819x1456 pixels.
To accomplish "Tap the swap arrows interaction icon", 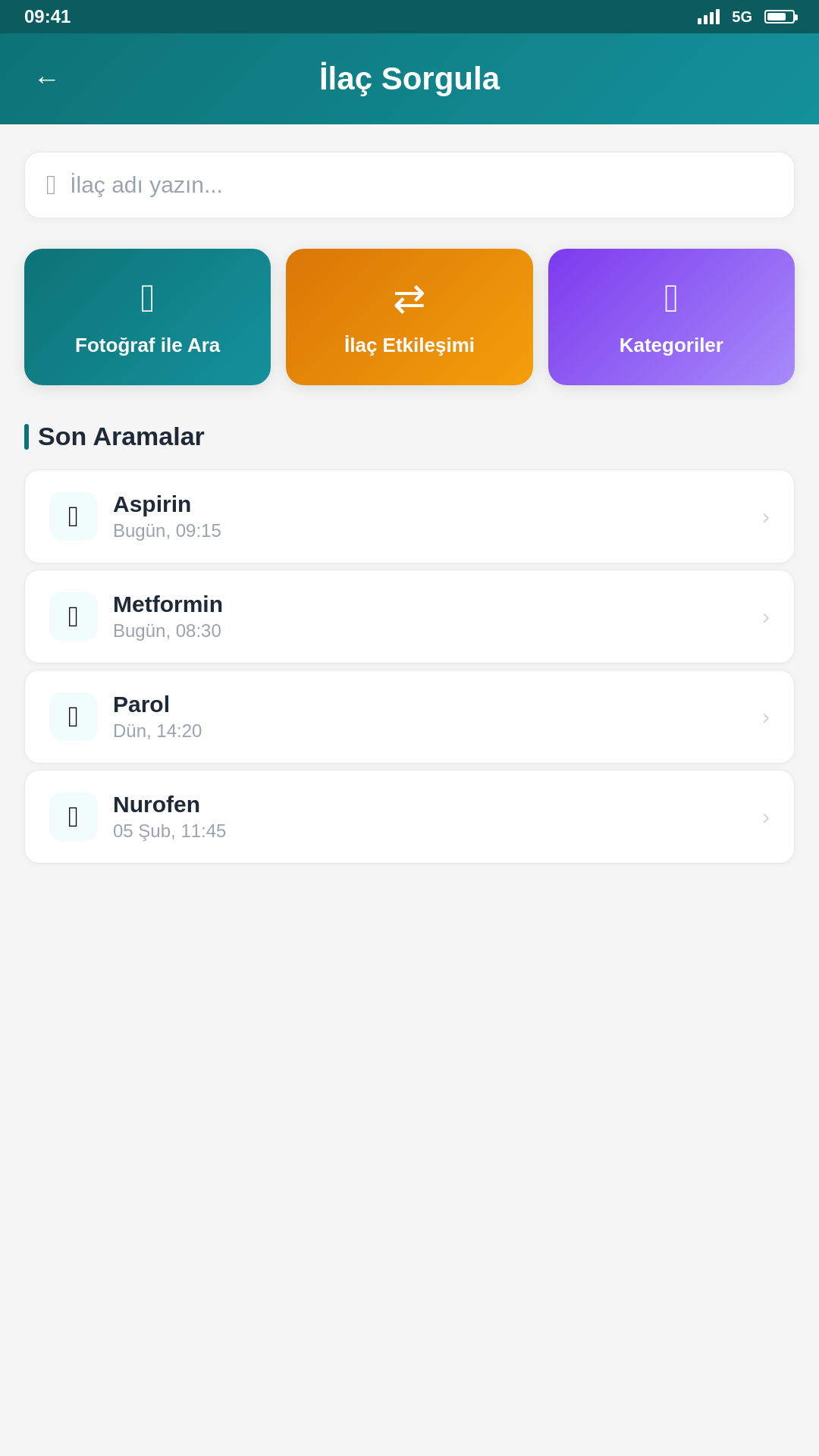I will (409, 299).
